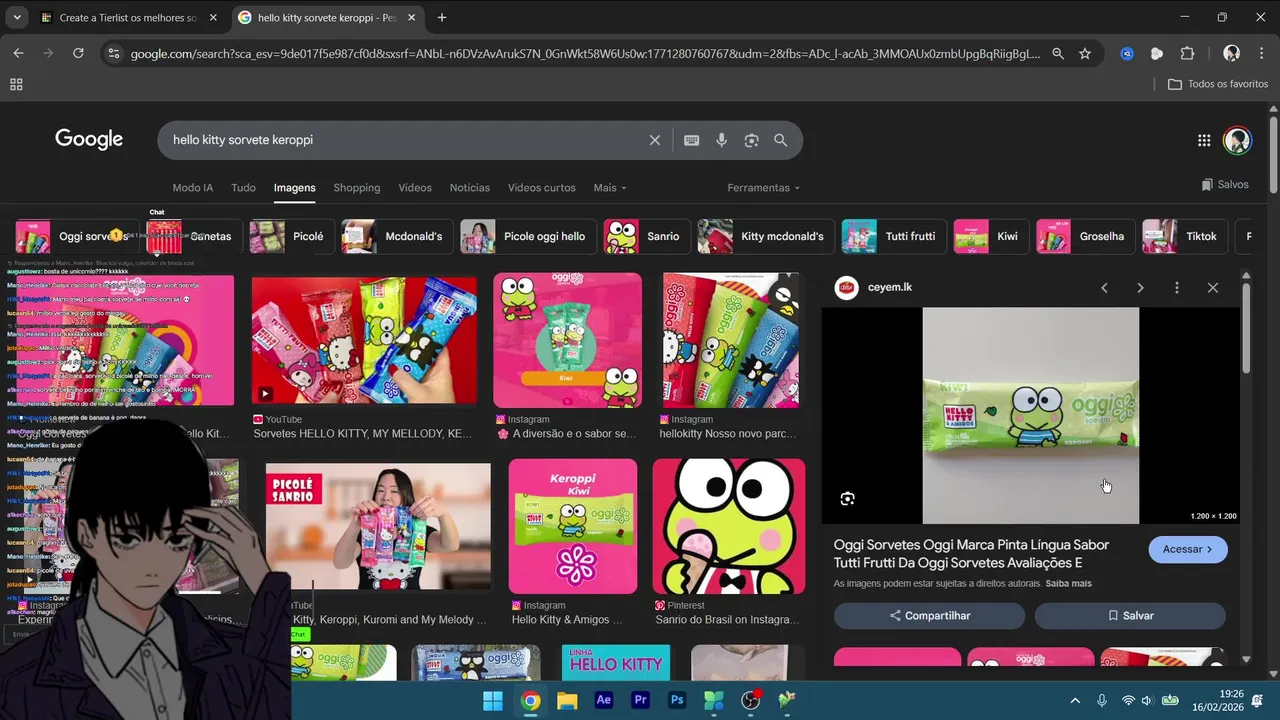Switch to the Modo IA tab
Screen dimensions: 1280x720
193,188
